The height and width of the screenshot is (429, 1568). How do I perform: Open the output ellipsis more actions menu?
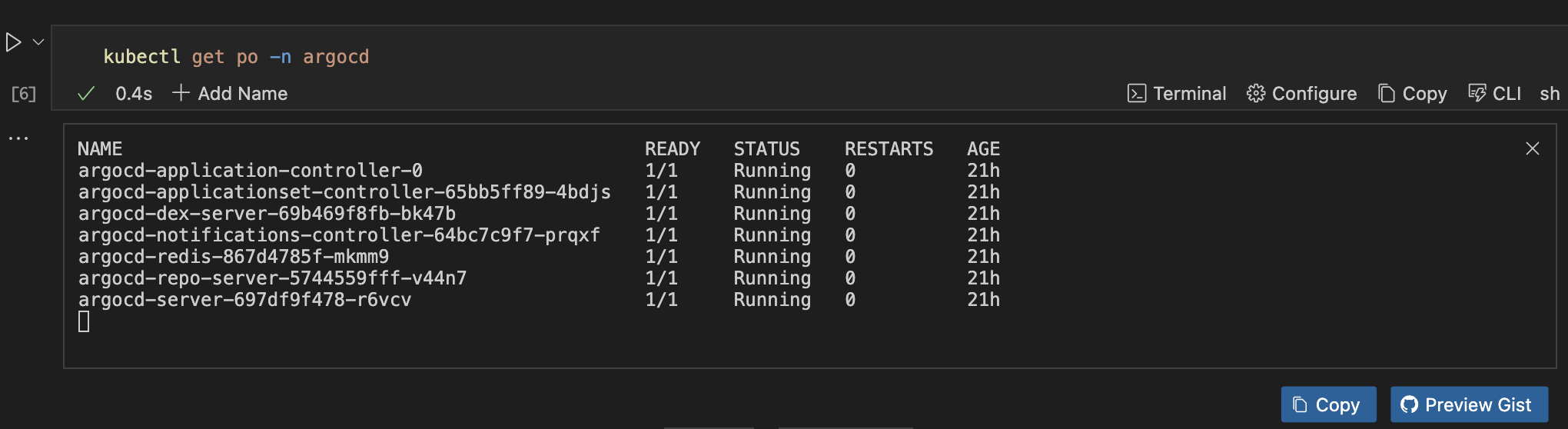pos(18,138)
